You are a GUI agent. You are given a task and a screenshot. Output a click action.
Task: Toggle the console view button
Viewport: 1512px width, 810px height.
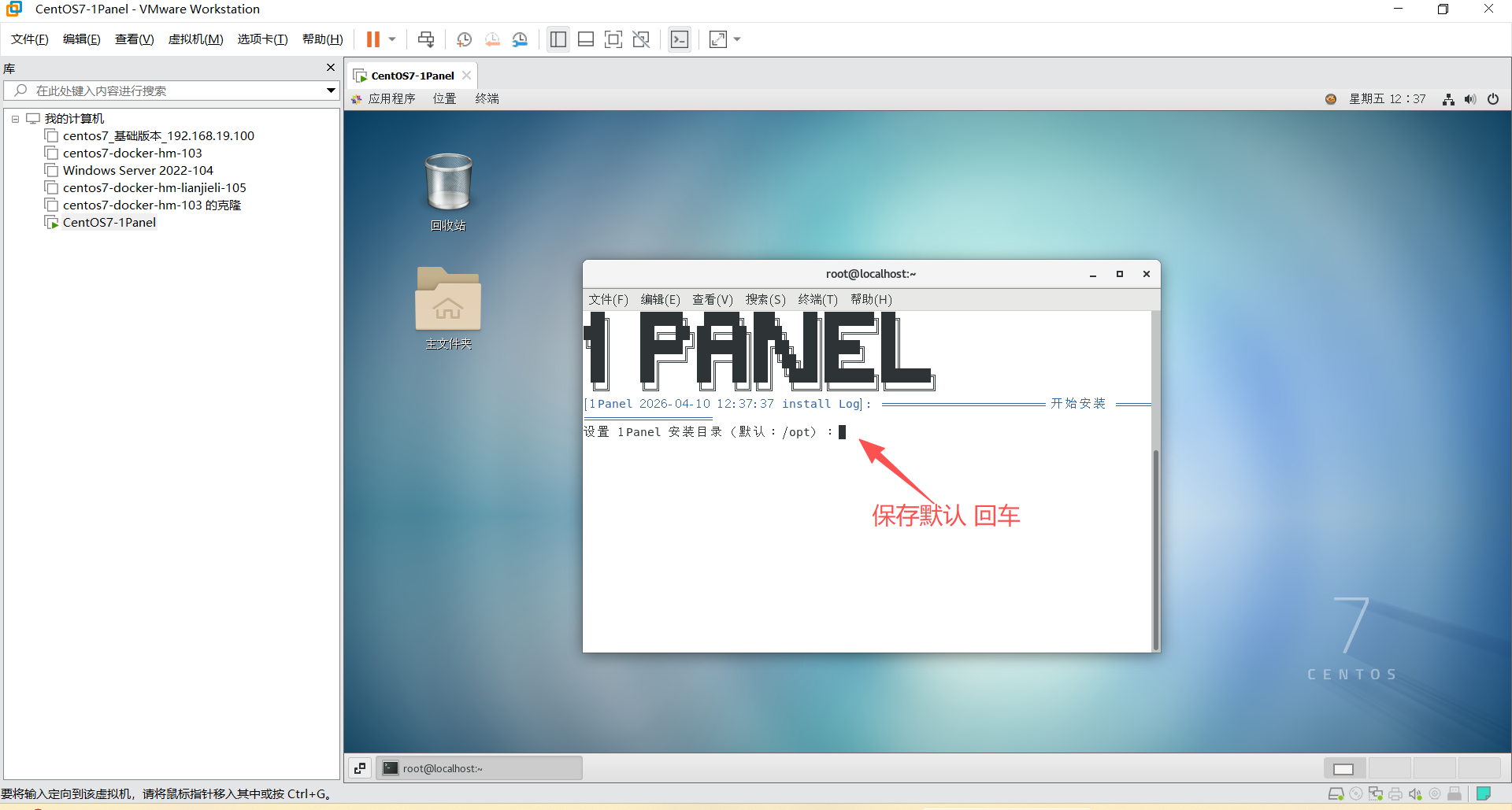pos(680,39)
